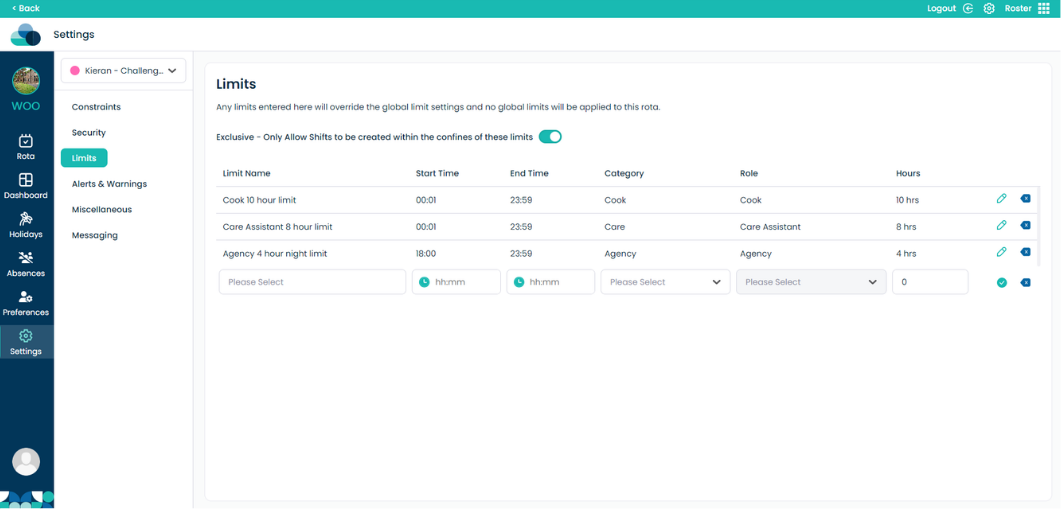Go to Absences in the sidebar
This screenshot has width=1061, height=509.
(x=26, y=265)
